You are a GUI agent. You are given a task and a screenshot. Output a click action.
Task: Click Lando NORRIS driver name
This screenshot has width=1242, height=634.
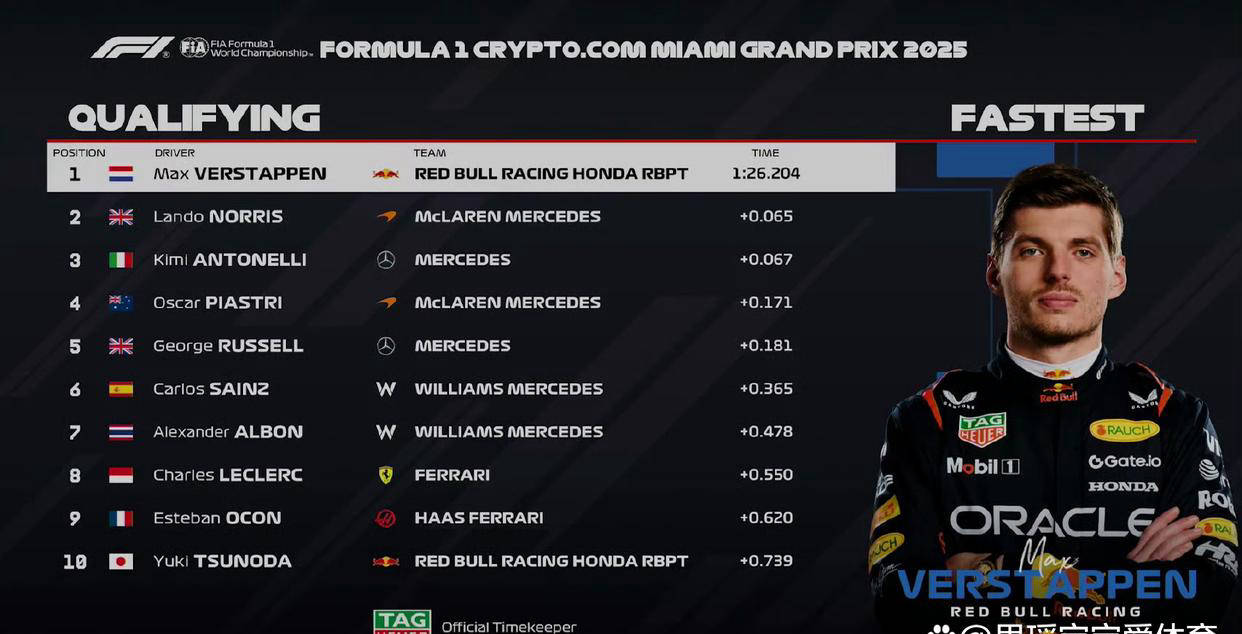click(218, 217)
